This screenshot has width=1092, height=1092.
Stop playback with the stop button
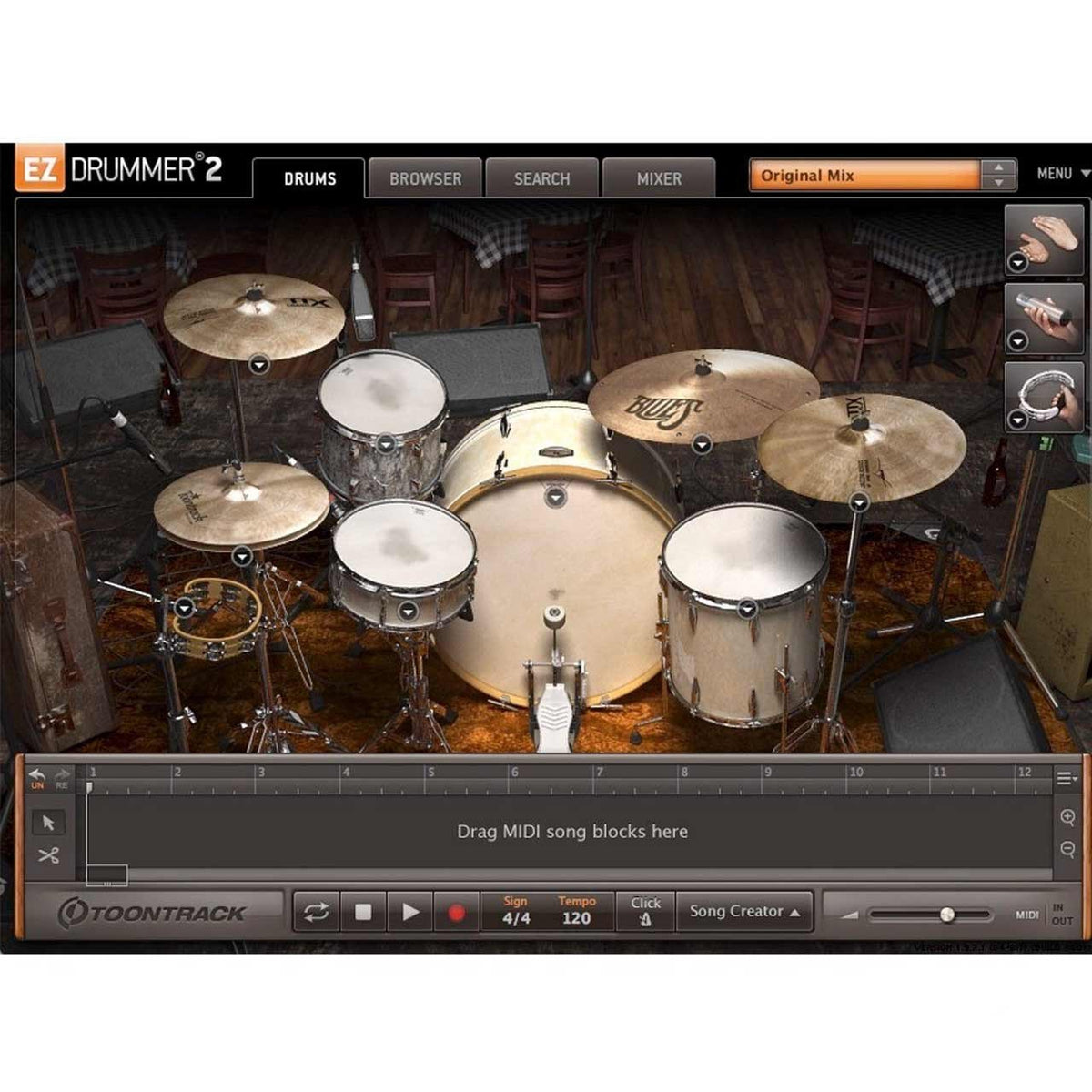click(x=361, y=912)
